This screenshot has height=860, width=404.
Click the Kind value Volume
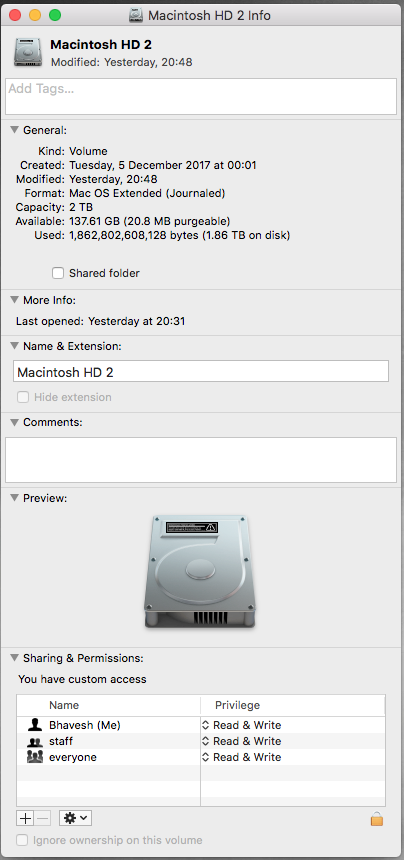click(88, 151)
